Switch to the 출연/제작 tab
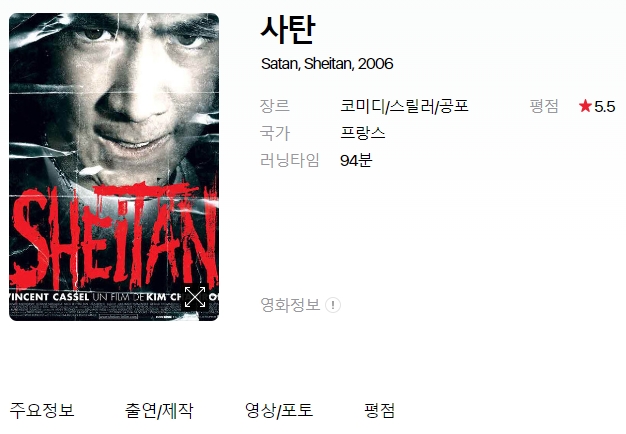This screenshot has height=434, width=626. tap(159, 410)
